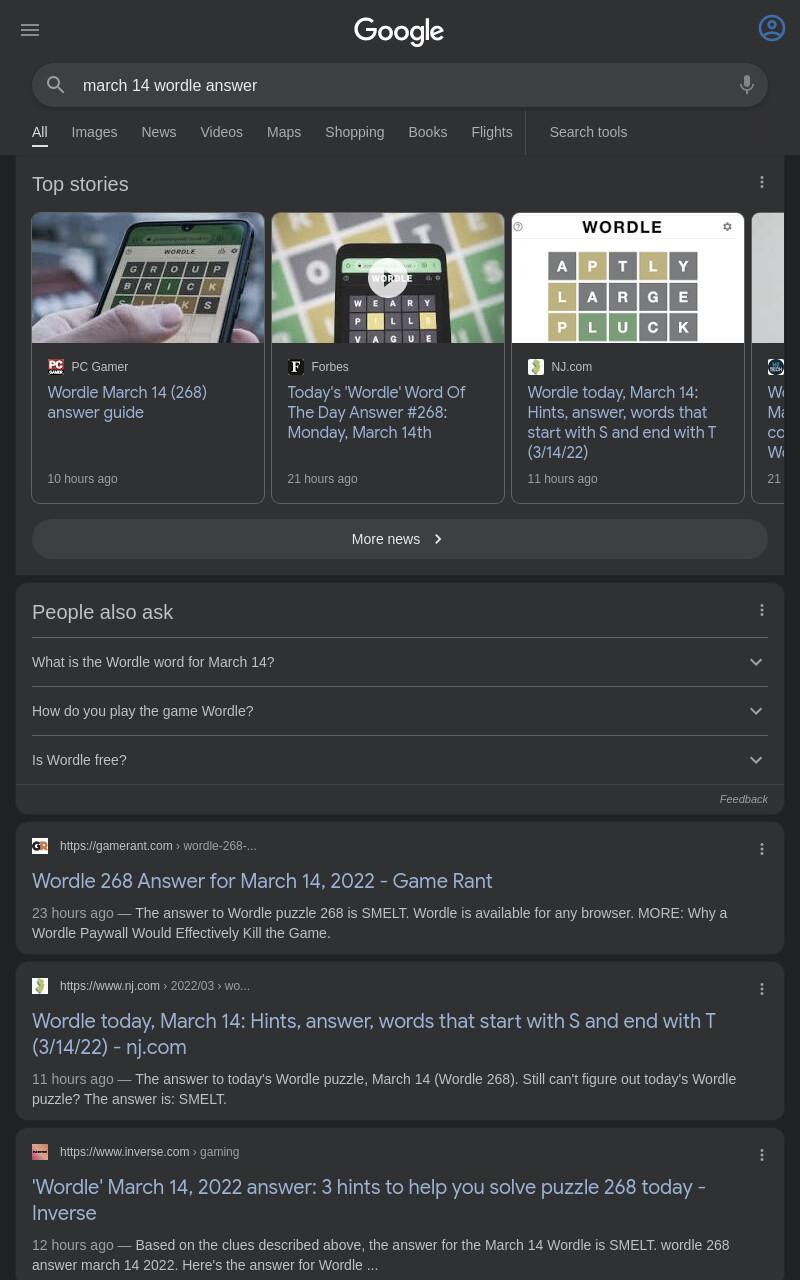Expand "How do you play the game Wordle?"
This screenshot has height=1280, width=800.
point(400,711)
